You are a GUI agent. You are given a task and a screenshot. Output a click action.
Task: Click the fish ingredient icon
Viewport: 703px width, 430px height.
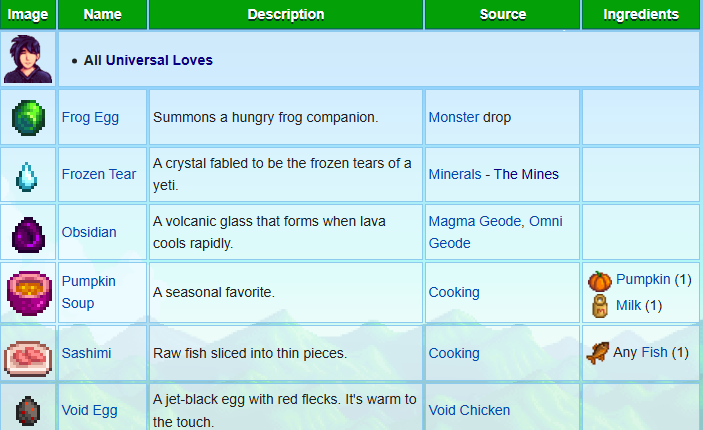[599, 353]
